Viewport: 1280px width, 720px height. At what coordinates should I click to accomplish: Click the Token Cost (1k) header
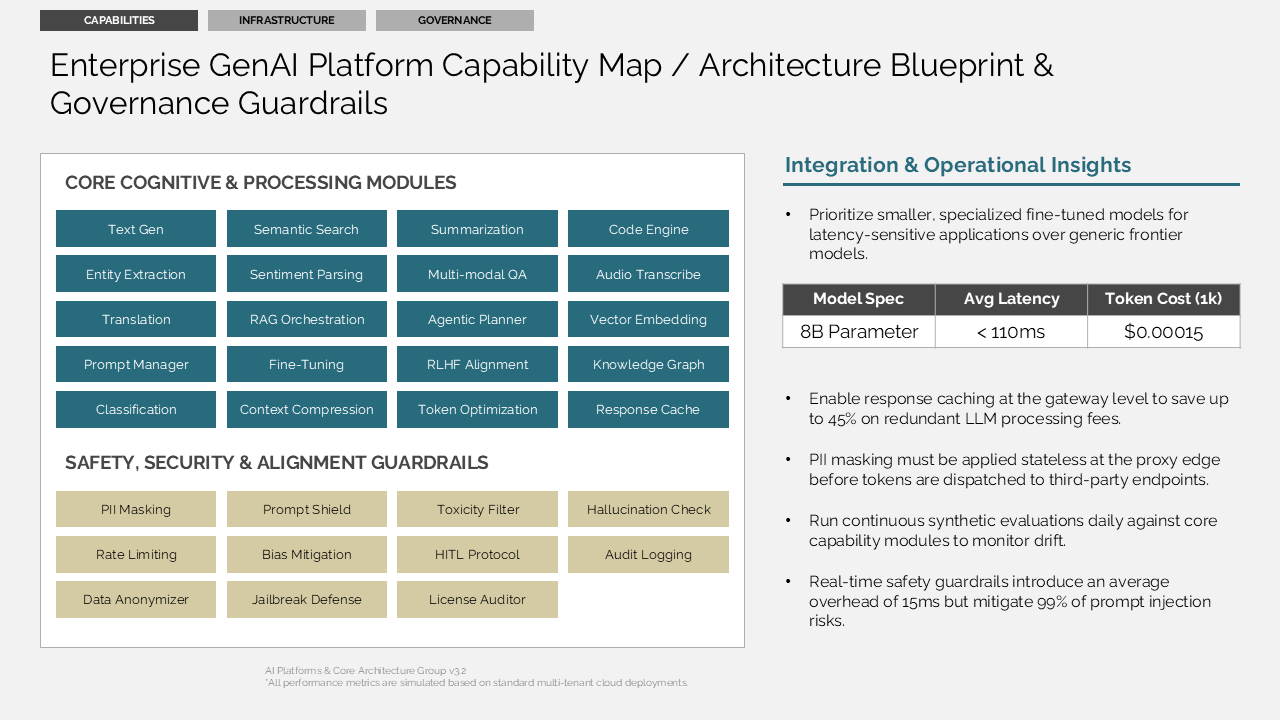pos(1163,299)
